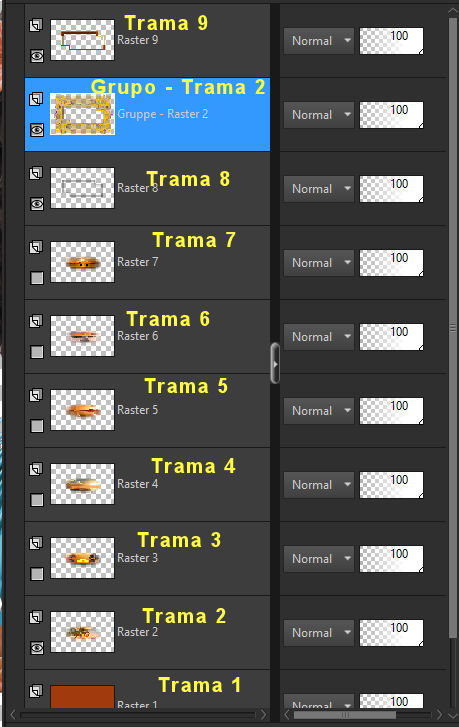This screenshot has height=727, width=459.
Task: Click the layer type icon of Raster 7
Action: [x=36, y=247]
